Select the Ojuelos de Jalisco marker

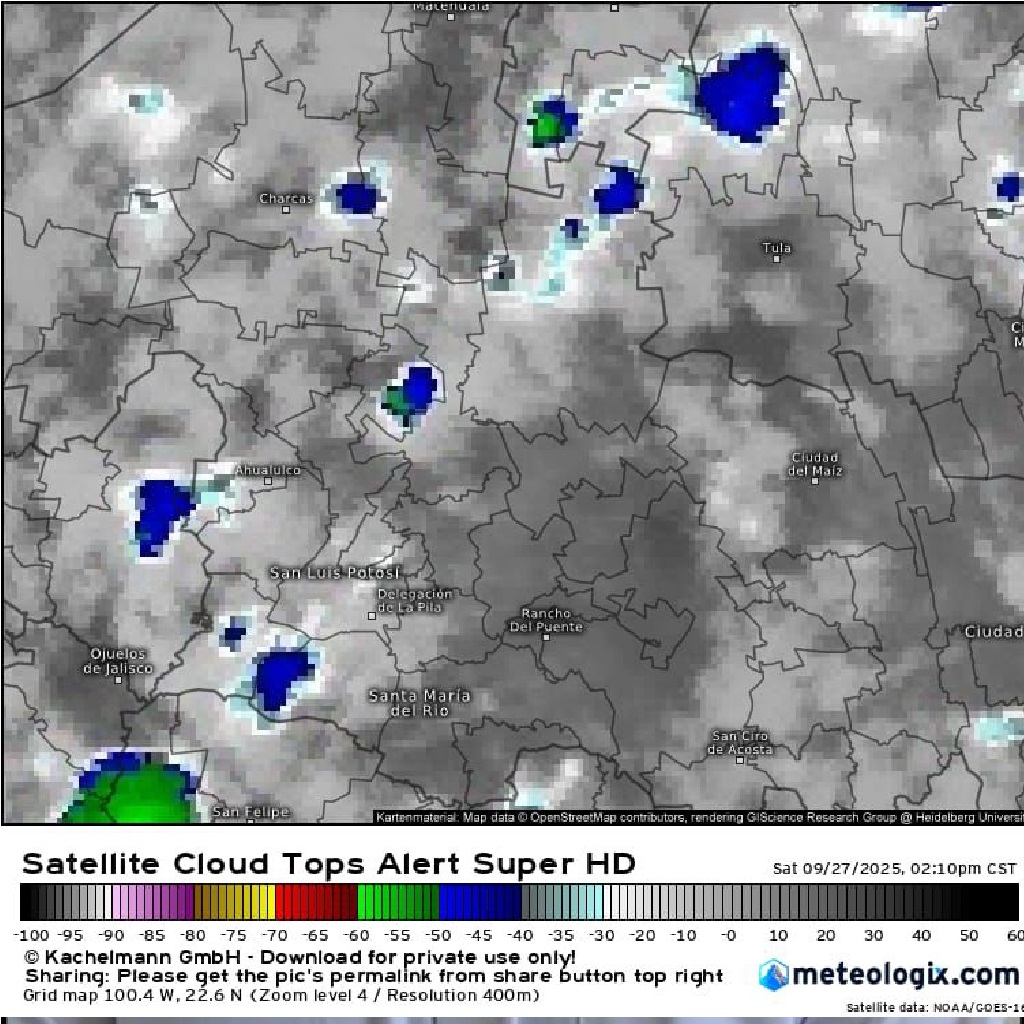click(x=119, y=679)
